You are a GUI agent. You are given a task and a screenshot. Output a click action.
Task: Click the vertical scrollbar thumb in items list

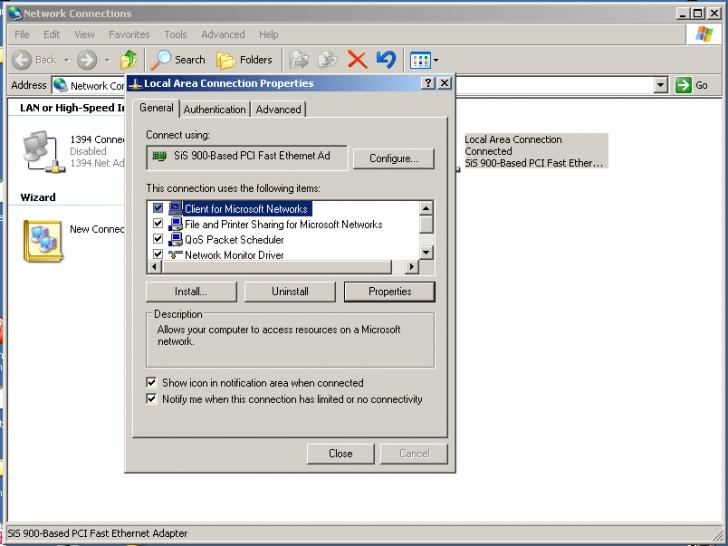pos(426,224)
